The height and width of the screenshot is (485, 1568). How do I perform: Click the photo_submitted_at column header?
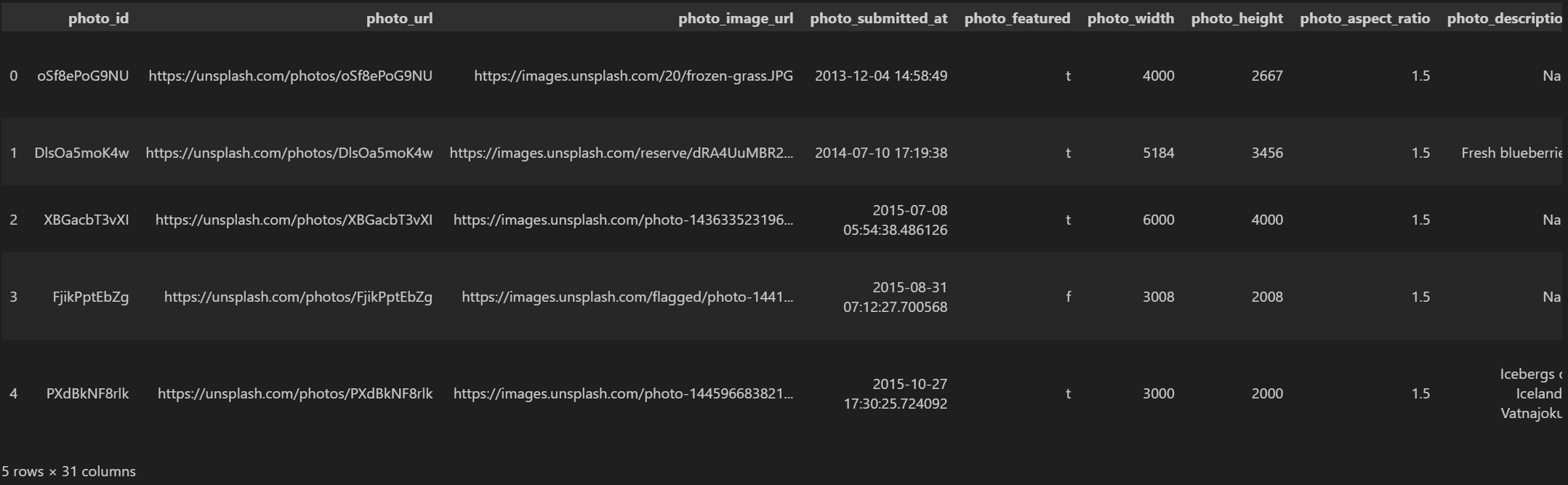[x=878, y=18]
